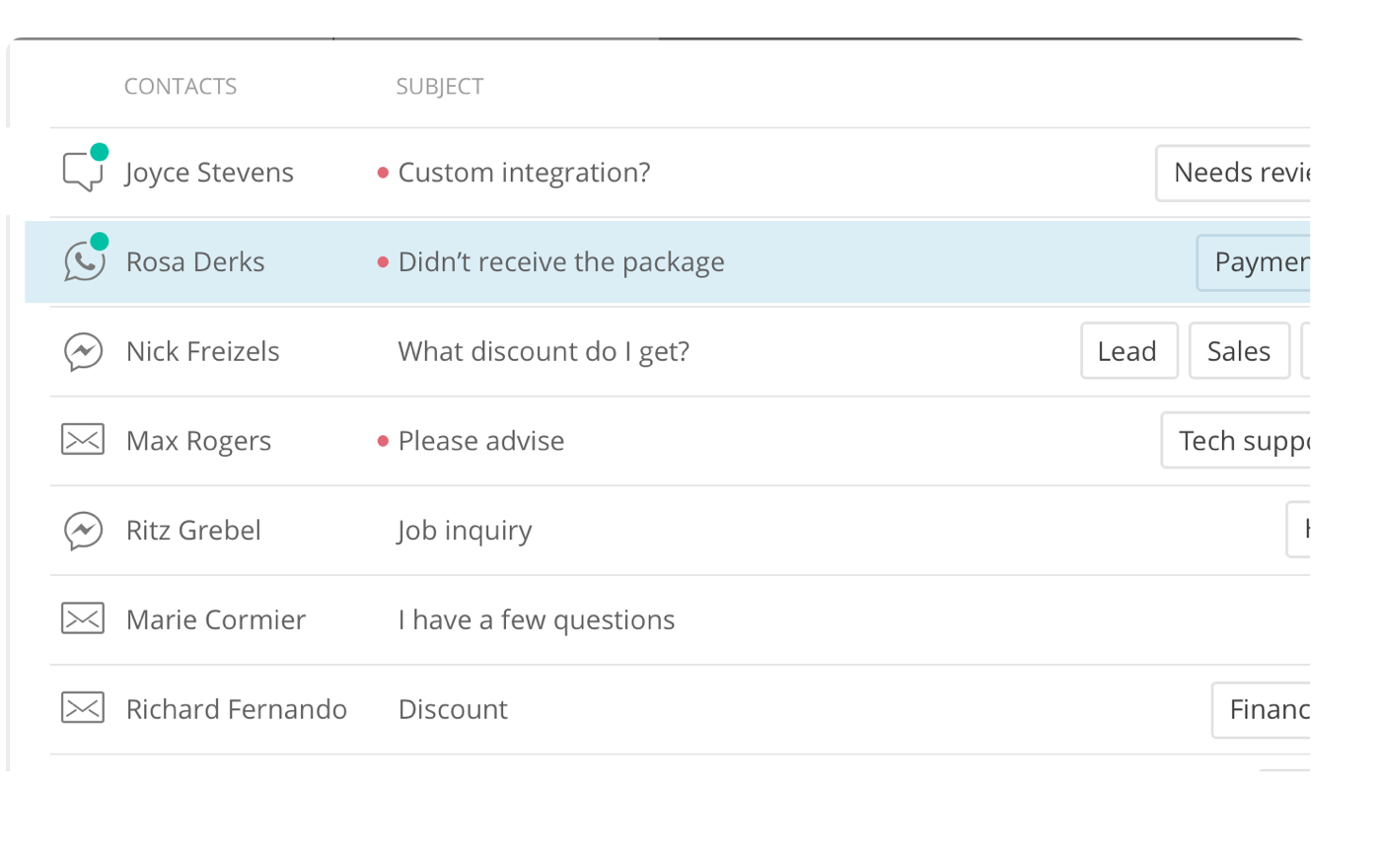This screenshot has width=1381, height=868.
Task: Sort by the SUBJECT column header
Action: click(440, 87)
